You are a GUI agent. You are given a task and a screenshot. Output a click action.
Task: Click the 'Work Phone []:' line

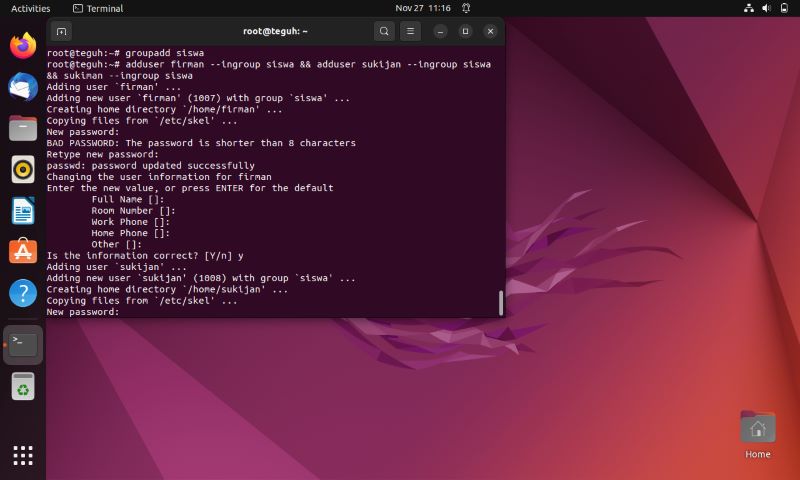click(x=131, y=221)
